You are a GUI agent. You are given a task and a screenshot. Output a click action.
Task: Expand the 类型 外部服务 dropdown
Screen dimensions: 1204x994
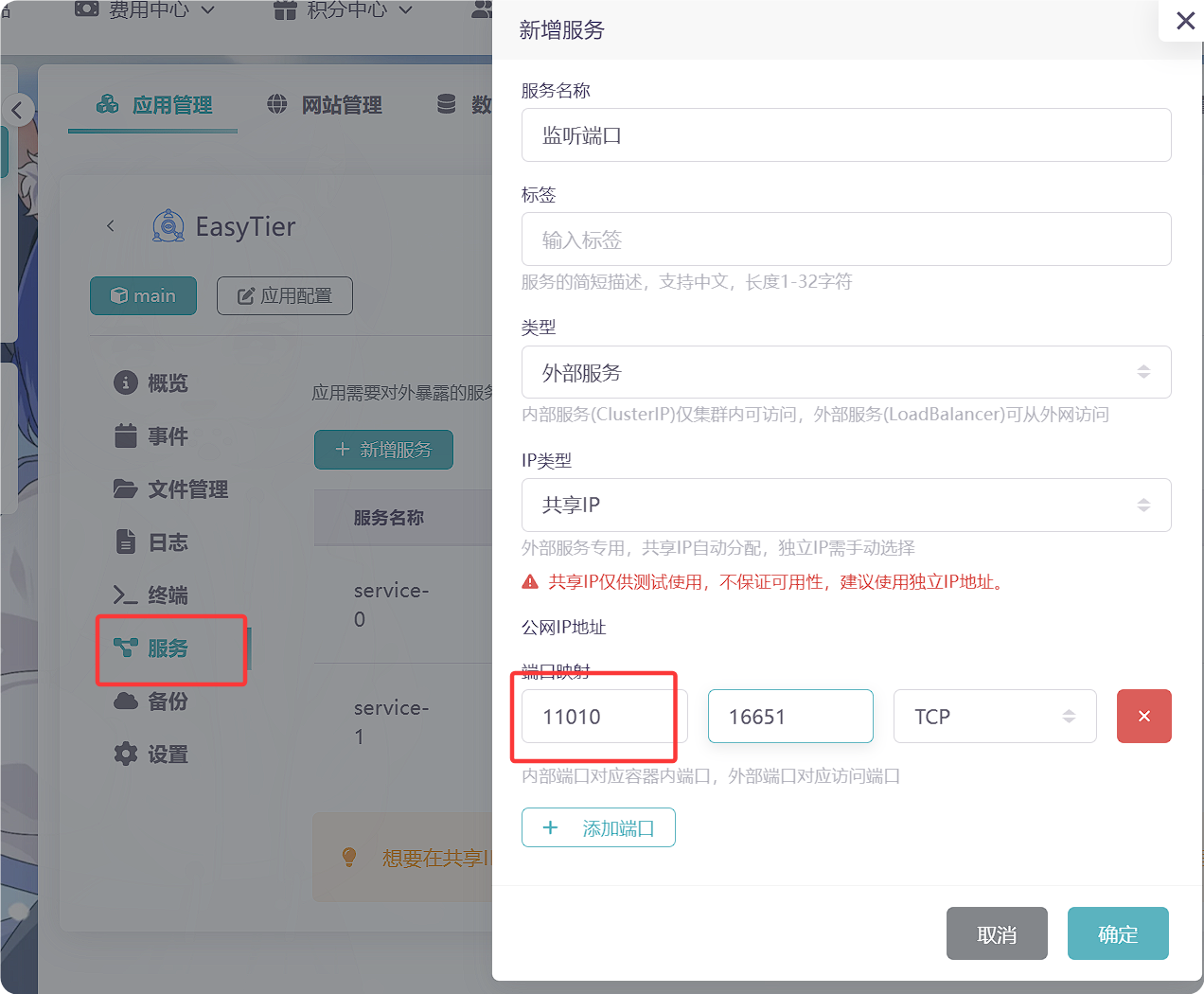pyautogui.click(x=845, y=372)
